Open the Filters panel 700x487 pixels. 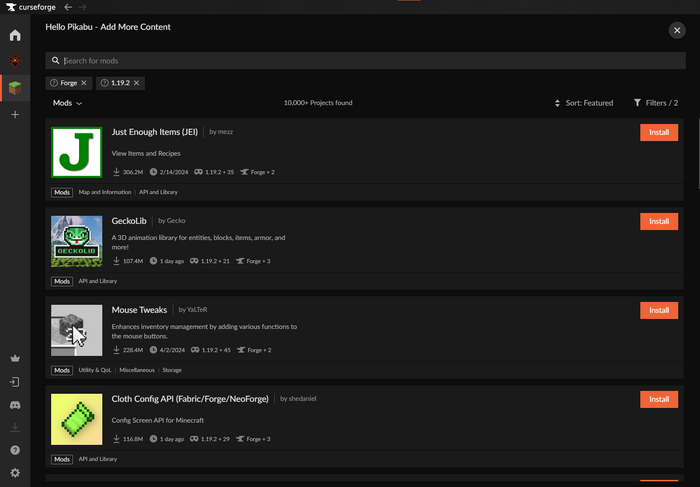pyautogui.click(x=656, y=103)
